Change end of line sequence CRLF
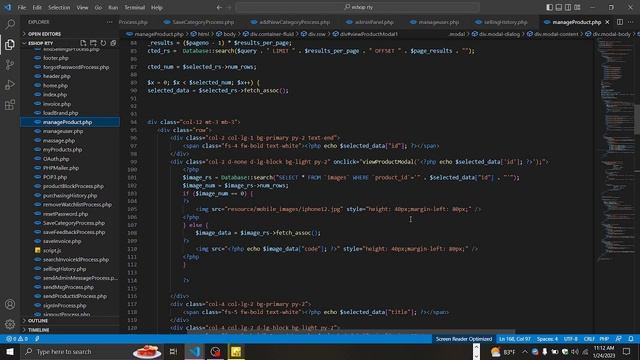640x360 pixels. tap(589, 339)
